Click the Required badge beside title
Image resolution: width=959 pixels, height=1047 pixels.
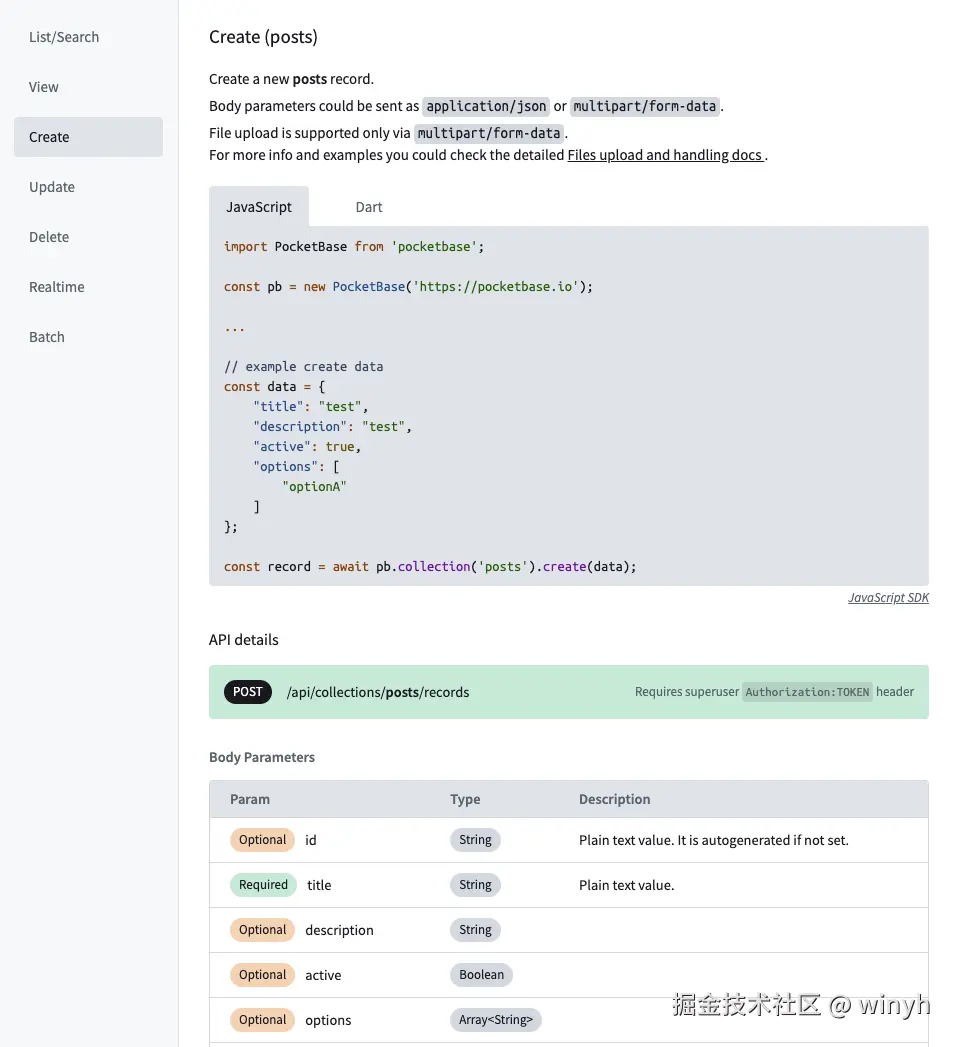coord(263,885)
